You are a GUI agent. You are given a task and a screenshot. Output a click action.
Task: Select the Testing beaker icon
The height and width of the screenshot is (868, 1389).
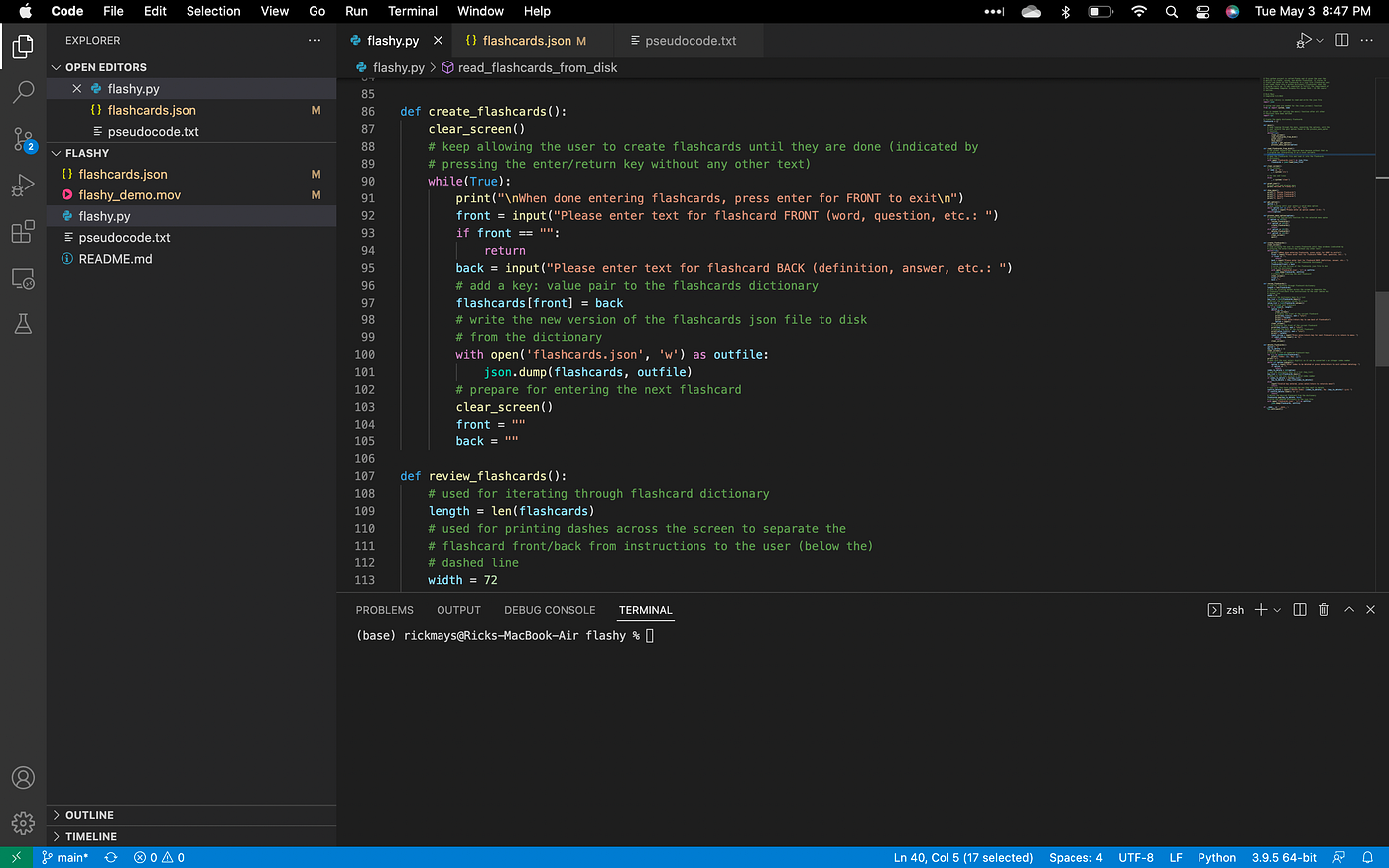coord(23,323)
